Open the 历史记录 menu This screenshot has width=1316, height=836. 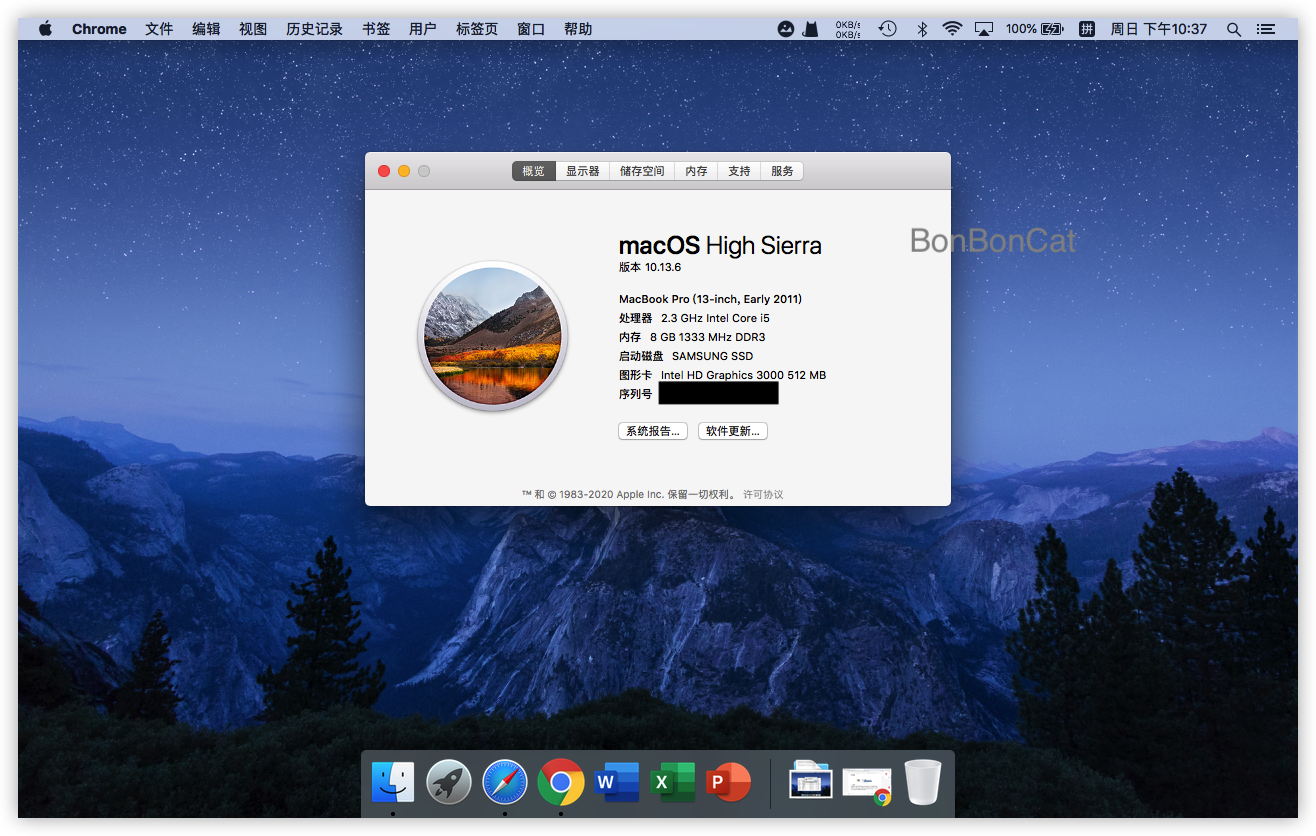tap(314, 29)
